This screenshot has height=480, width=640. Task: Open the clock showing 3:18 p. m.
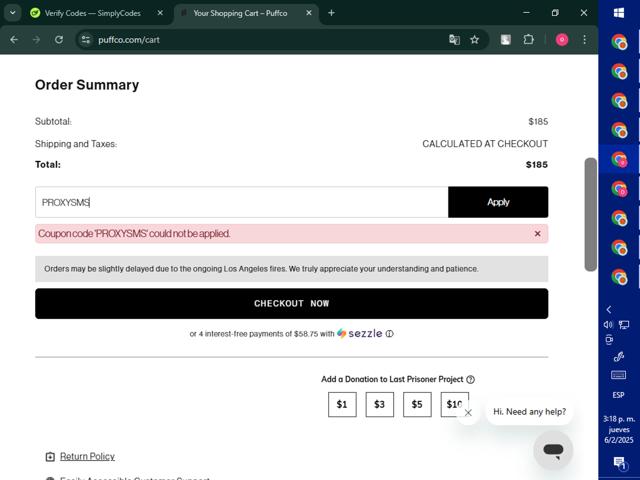[x=619, y=429]
